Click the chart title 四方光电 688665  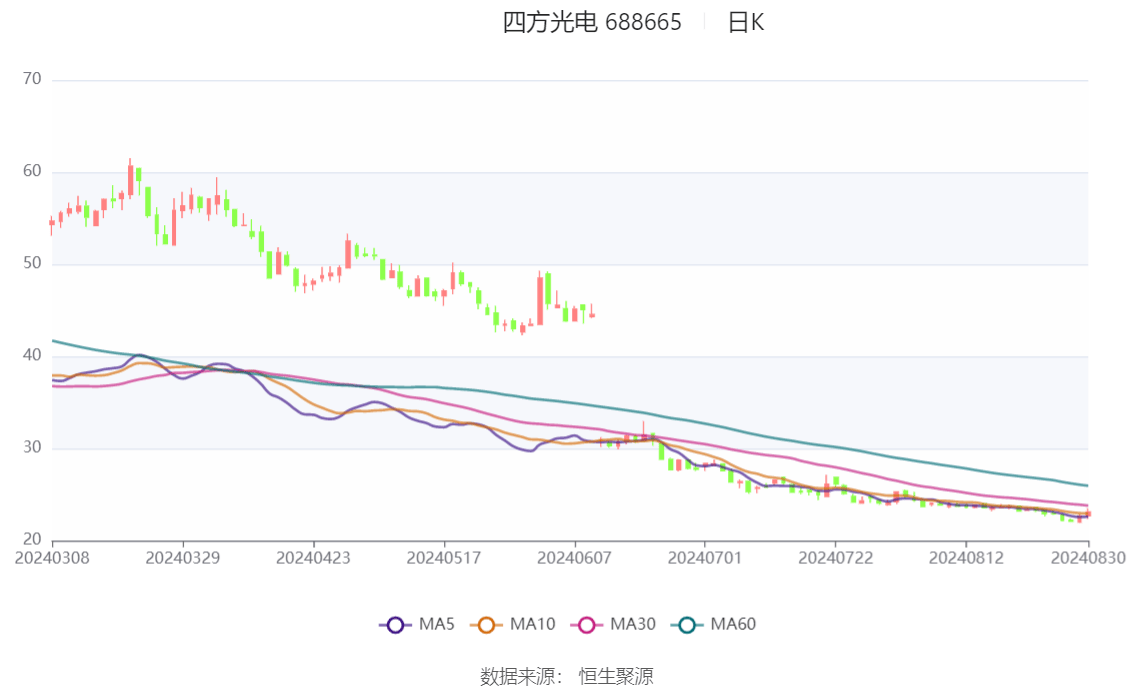click(592, 22)
